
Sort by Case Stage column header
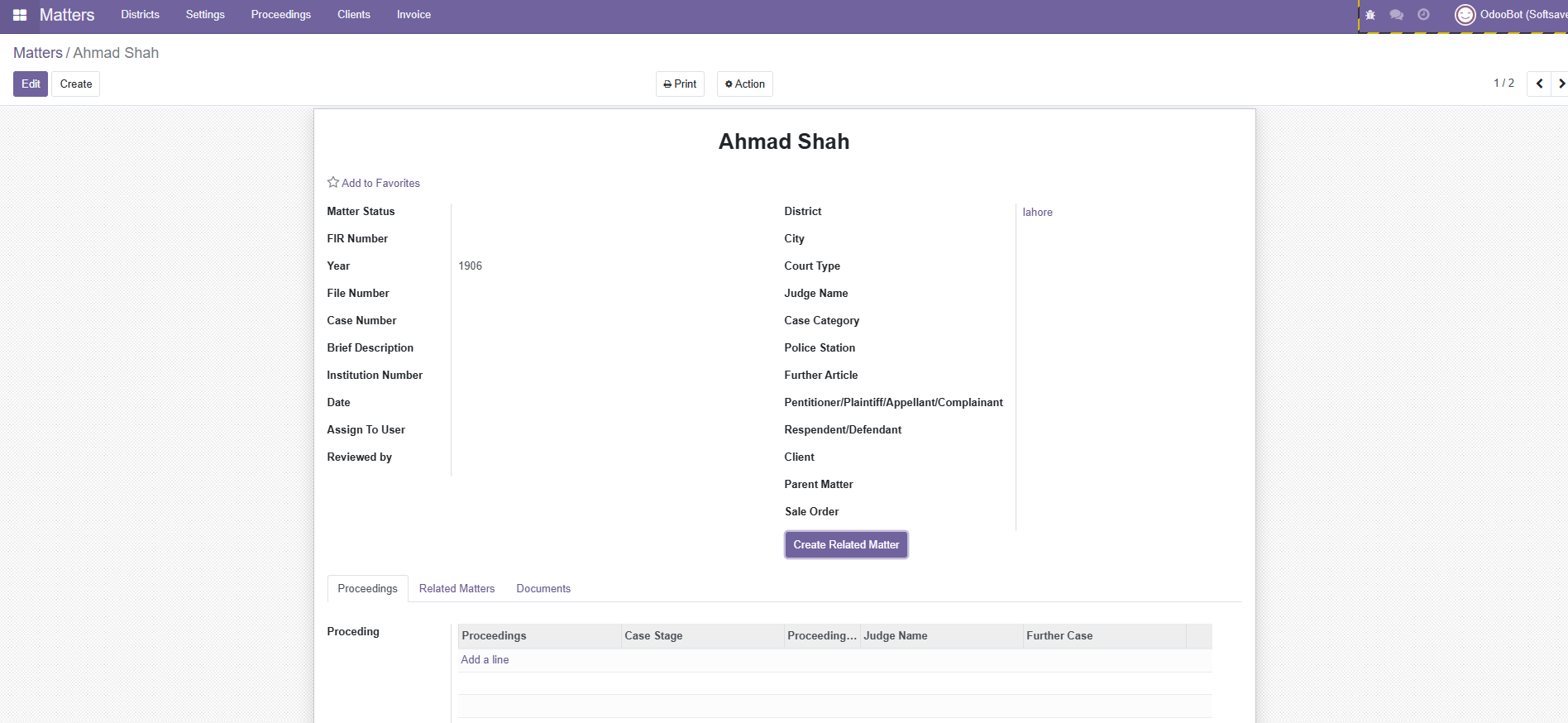coord(702,636)
